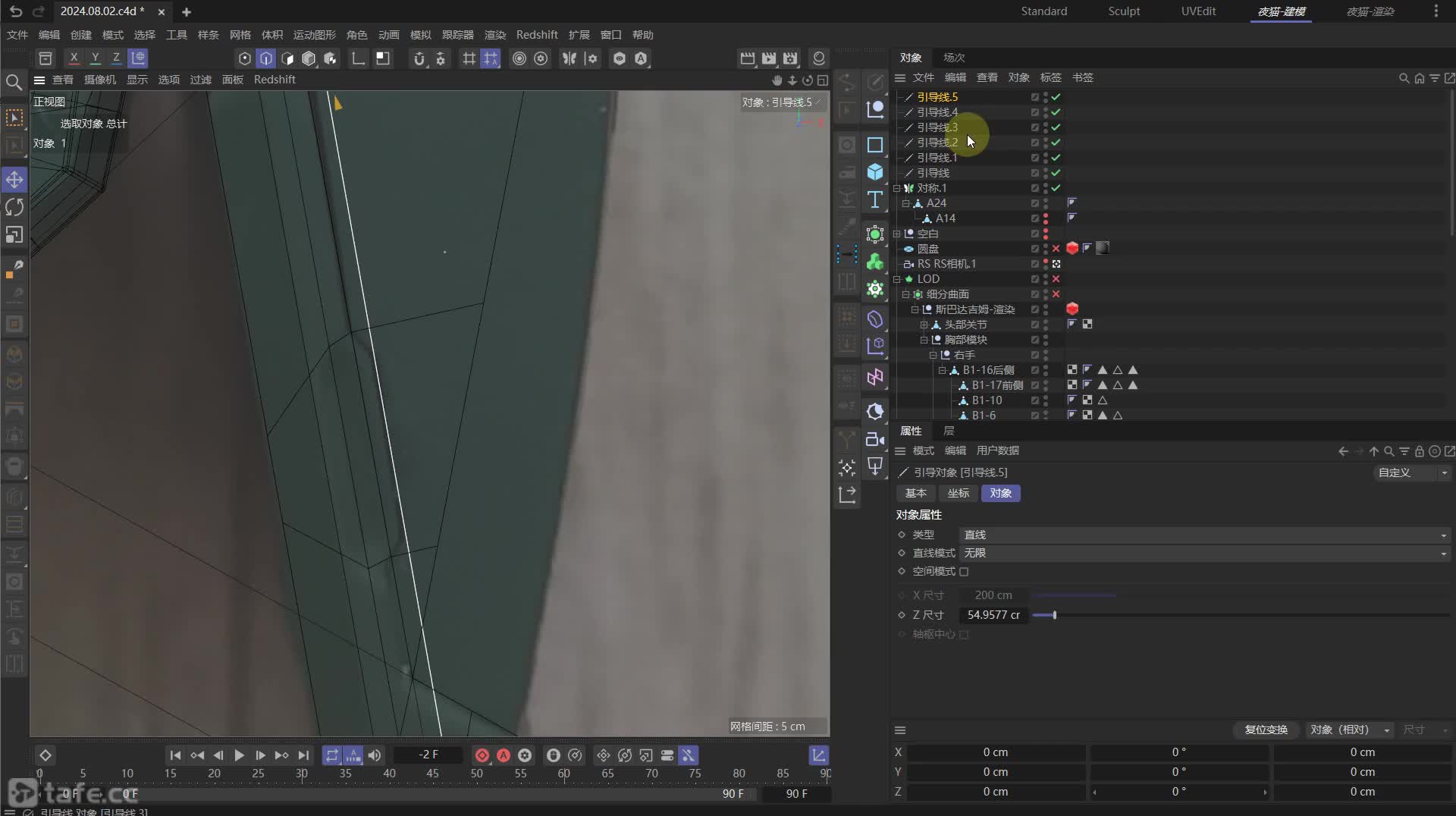
Task: Toggle Z axis lock icon
Action: (x=116, y=58)
